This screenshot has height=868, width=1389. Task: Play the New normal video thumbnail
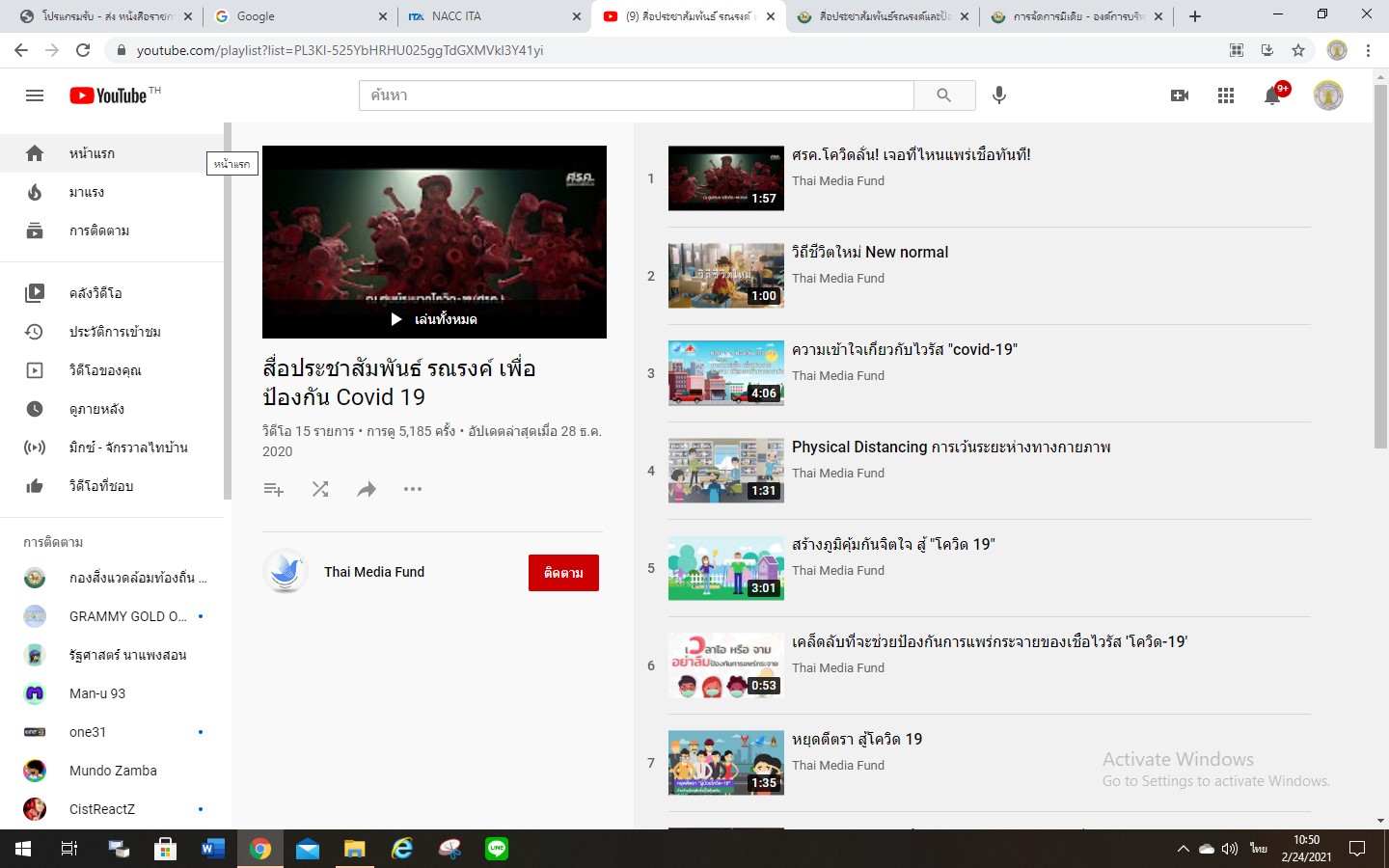[x=725, y=276]
